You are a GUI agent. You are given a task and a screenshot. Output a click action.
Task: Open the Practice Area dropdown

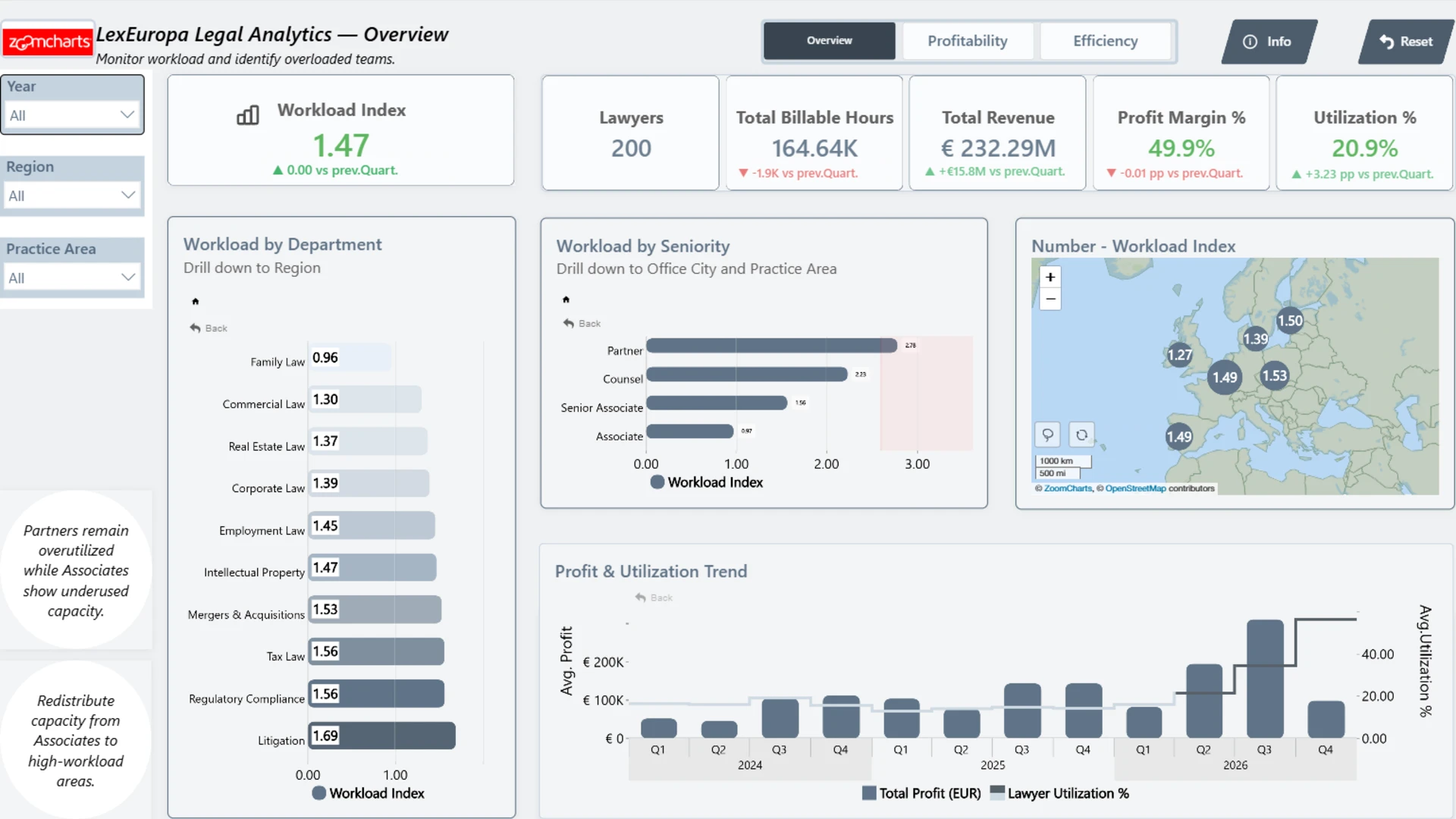click(x=72, y=278)
